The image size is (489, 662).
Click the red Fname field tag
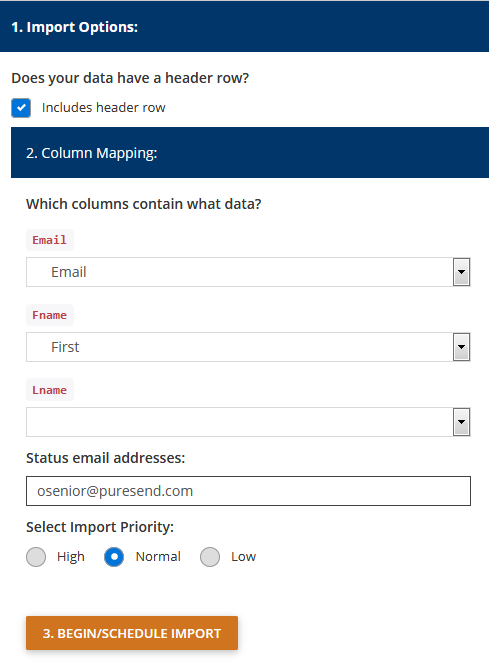coord(50,315)
